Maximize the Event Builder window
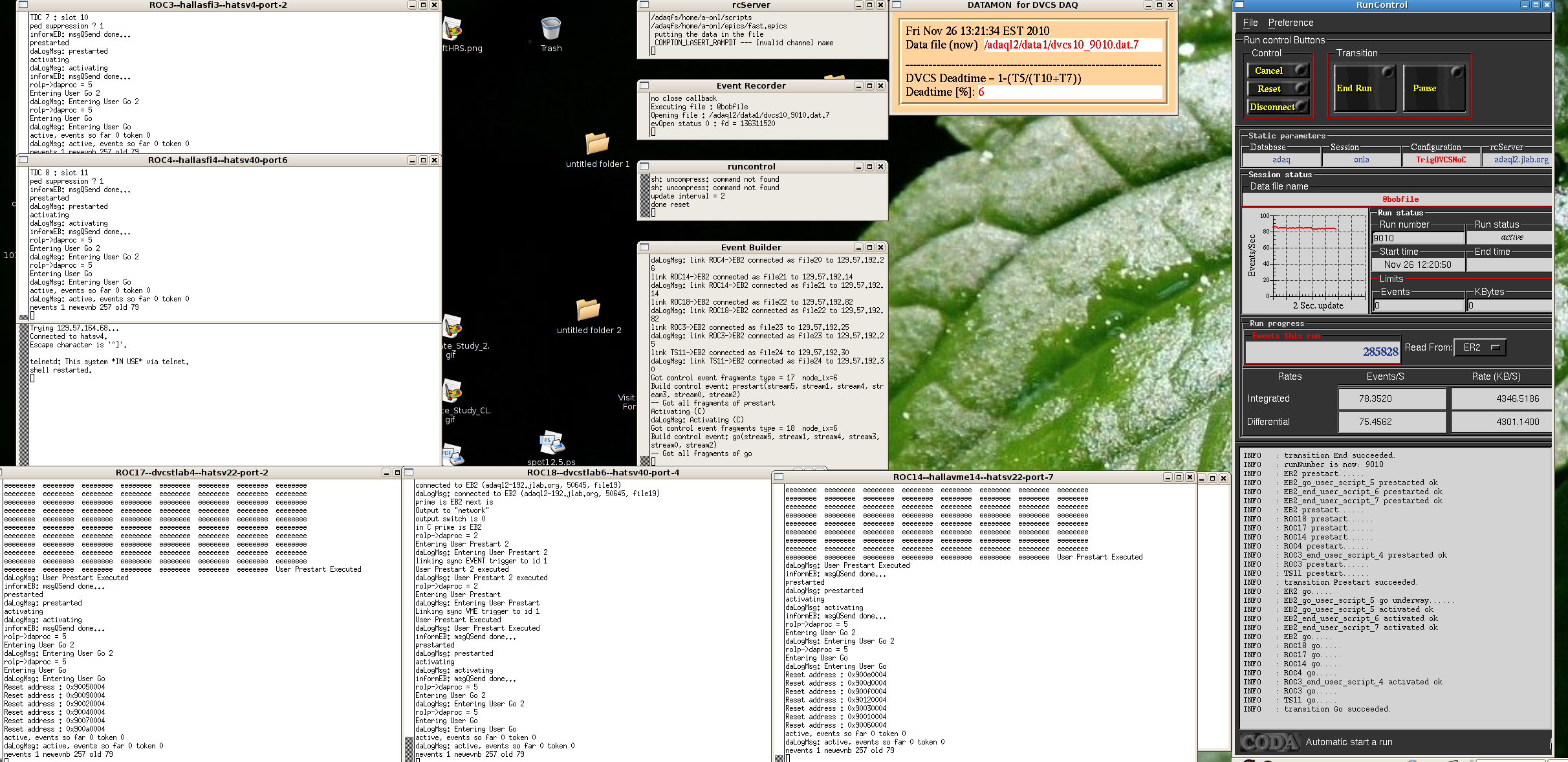 click(x=869, y=247)
